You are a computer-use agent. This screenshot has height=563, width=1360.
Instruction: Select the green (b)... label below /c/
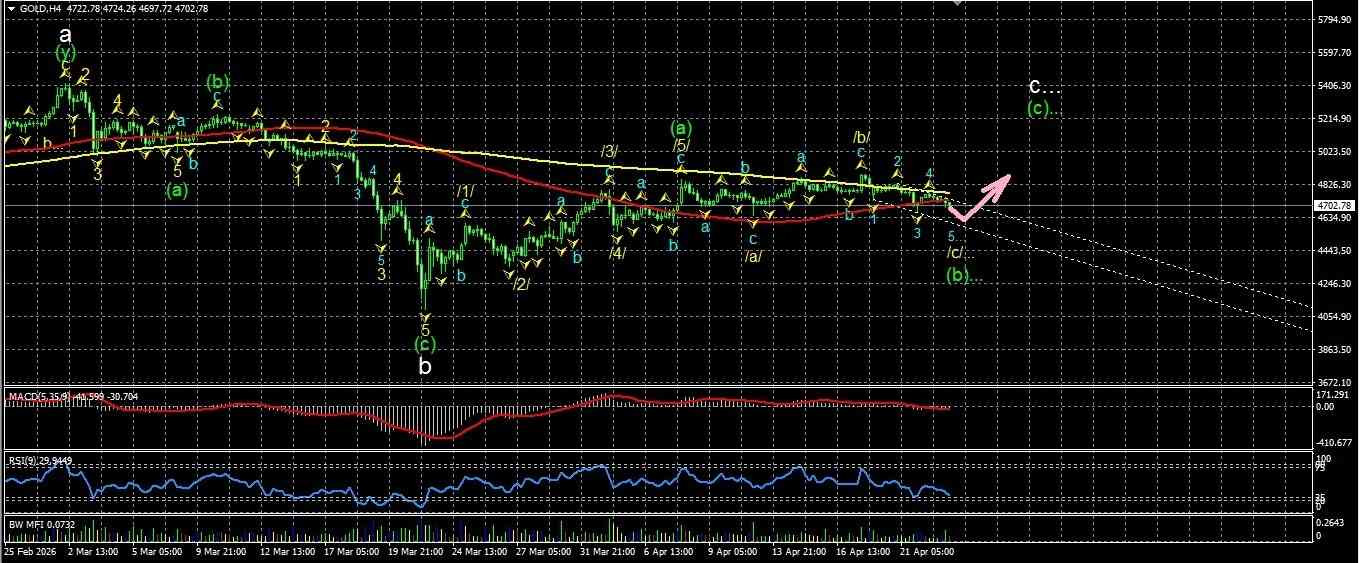(965, 276)
